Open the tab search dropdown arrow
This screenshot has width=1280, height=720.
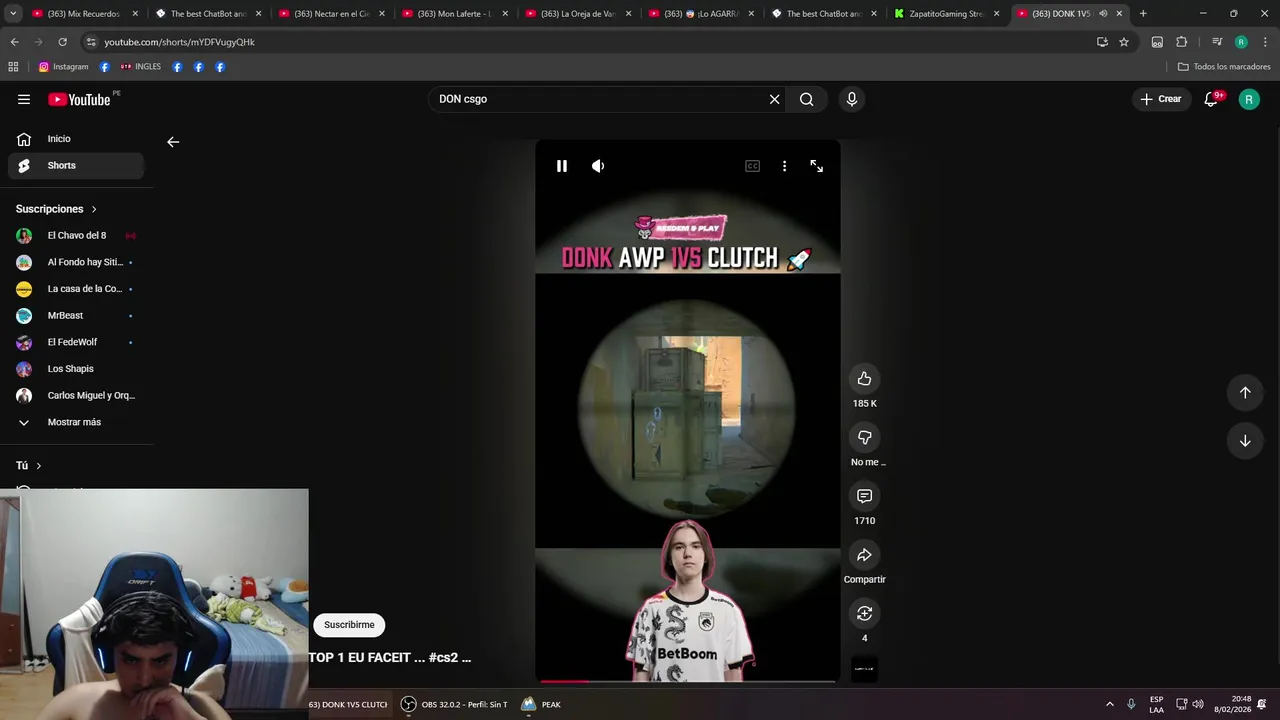pyautogui.click(x=13, y=14)
